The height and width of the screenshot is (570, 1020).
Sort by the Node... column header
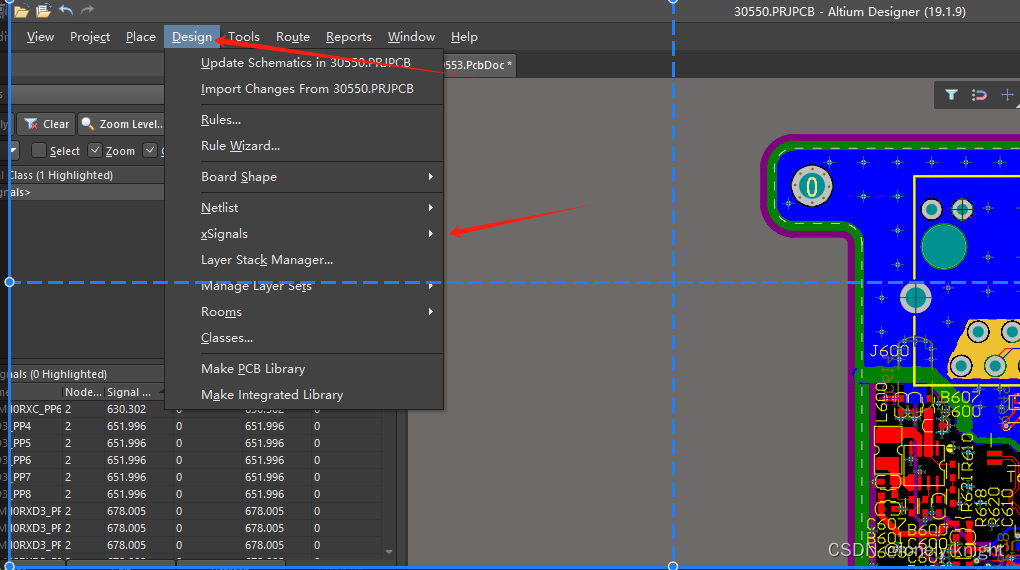click(x=83, y=392)
